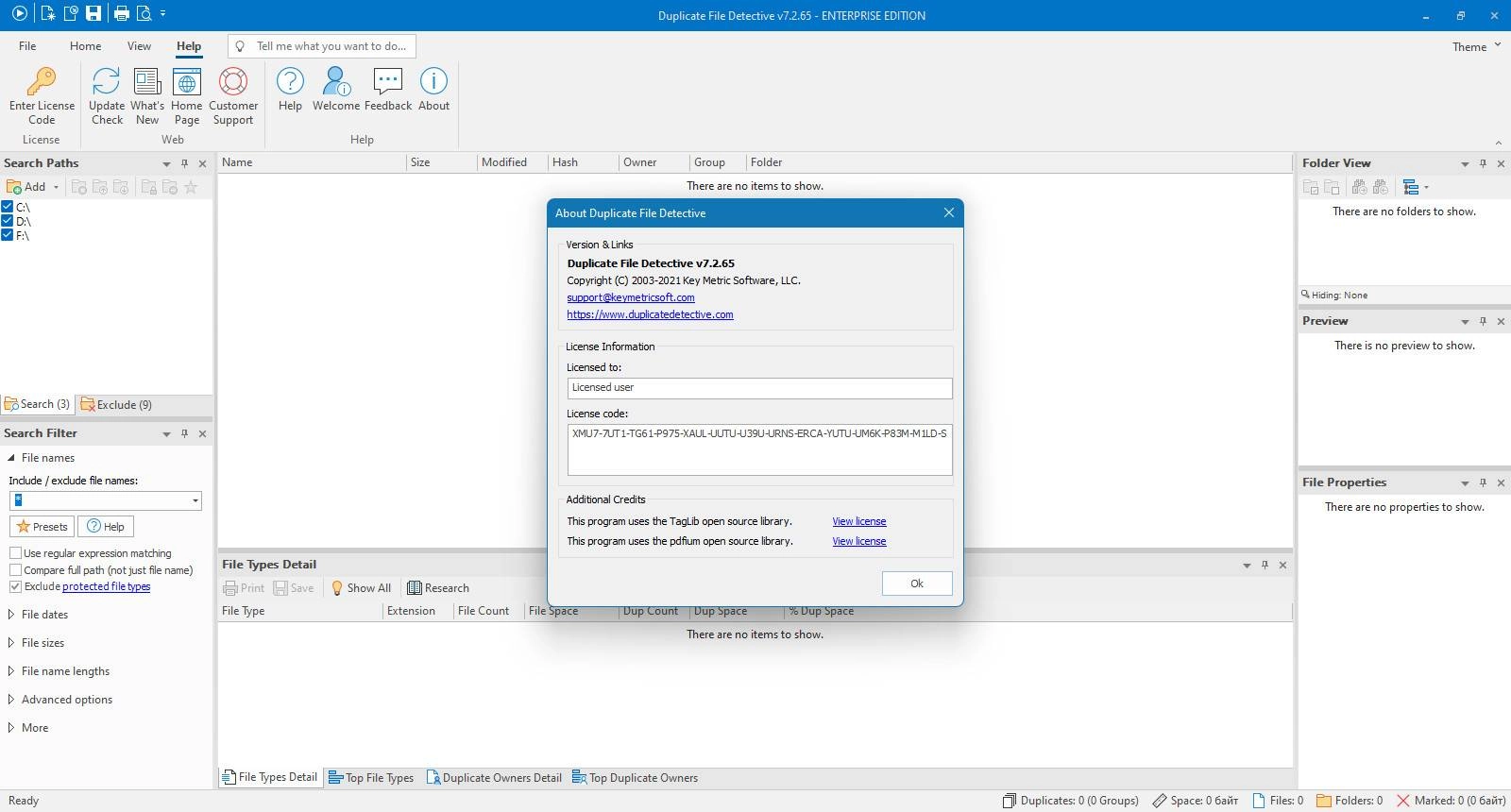
Task: Open Folder View panel options arrow
Action: tap(1465, 163)
